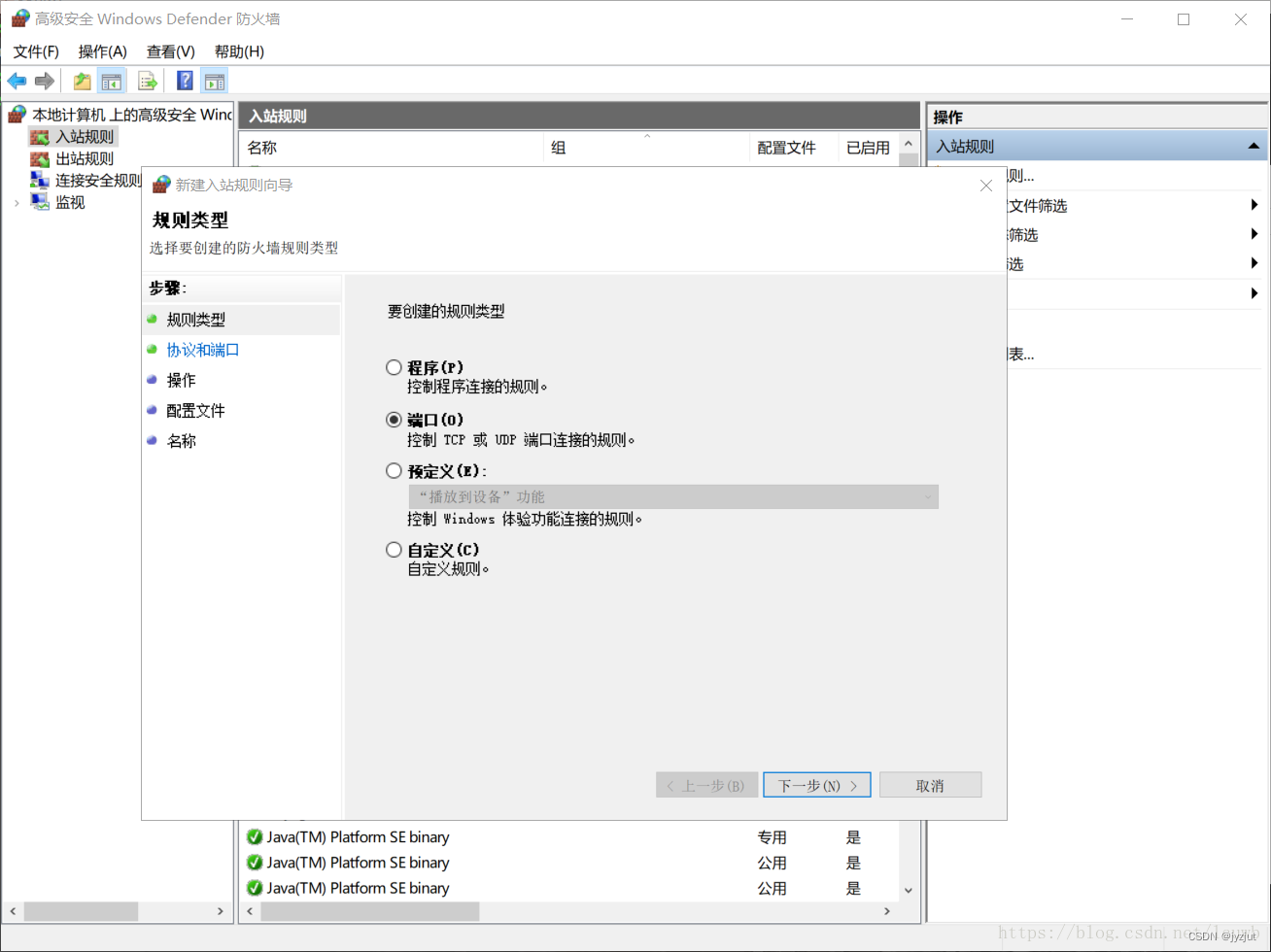
Task: Expand the 文件筛选 submenu arrow in the actions pane
Action: [x=1254, y=205]
